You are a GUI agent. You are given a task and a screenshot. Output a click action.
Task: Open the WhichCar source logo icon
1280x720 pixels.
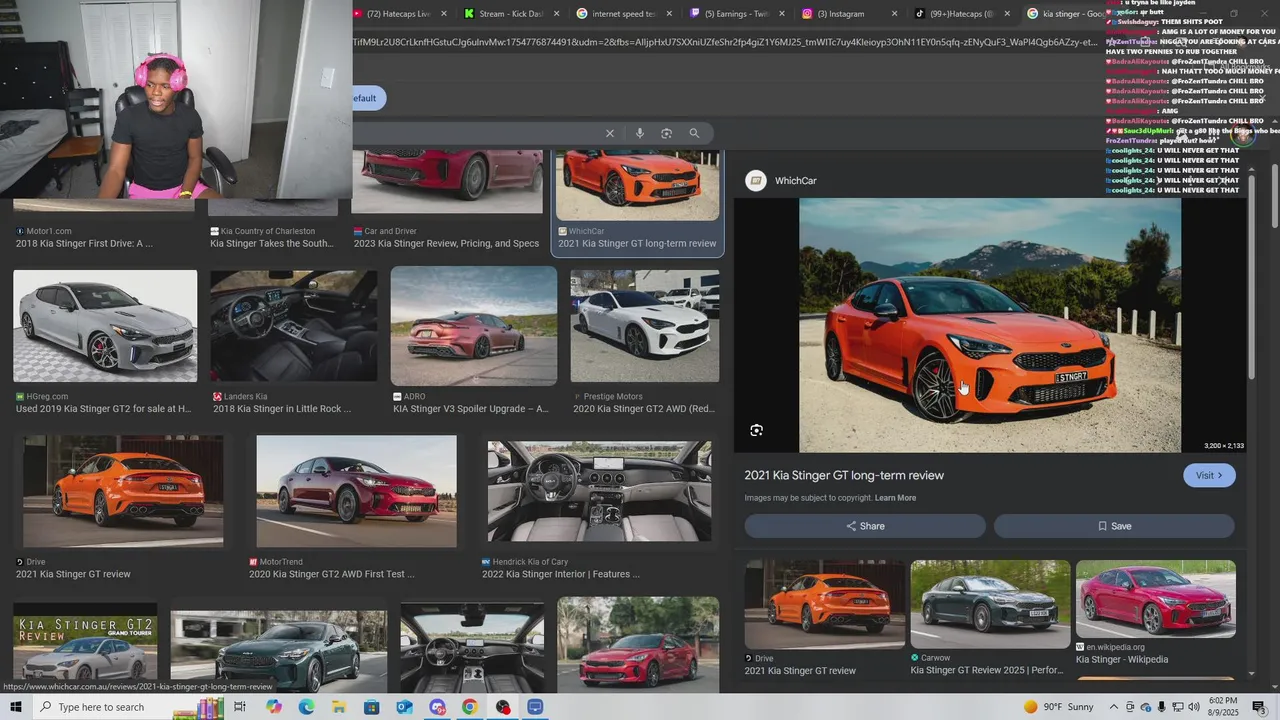(757, 180)
